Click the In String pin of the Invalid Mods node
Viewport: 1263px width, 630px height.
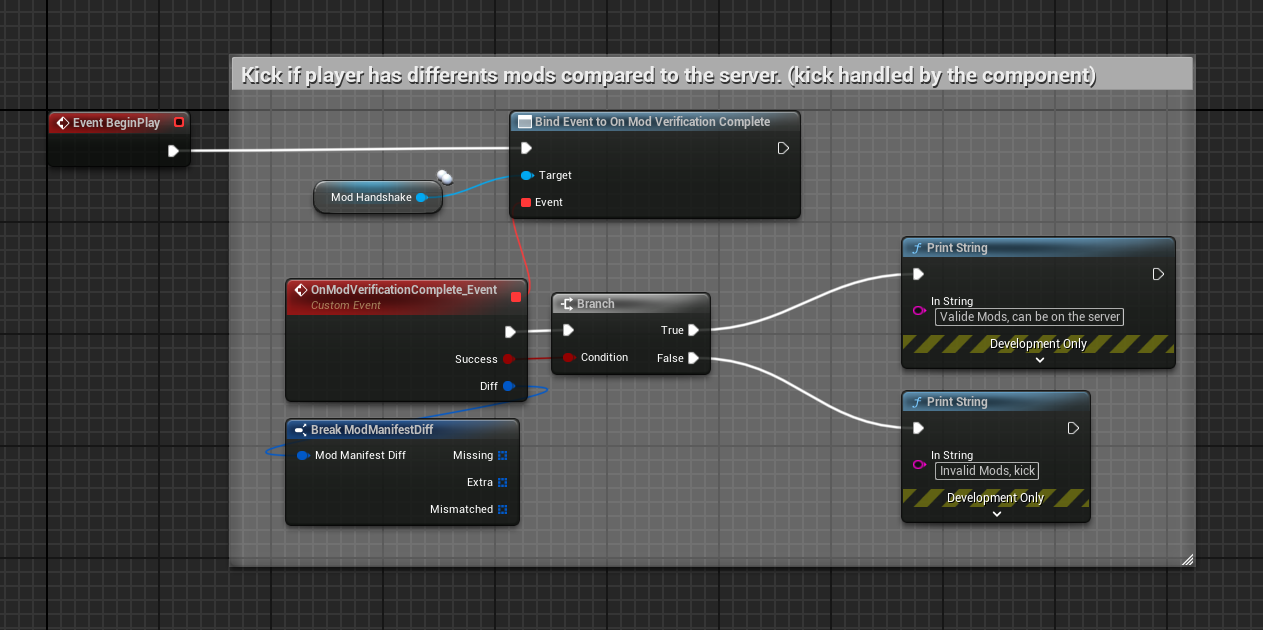(x=919, y=465)
